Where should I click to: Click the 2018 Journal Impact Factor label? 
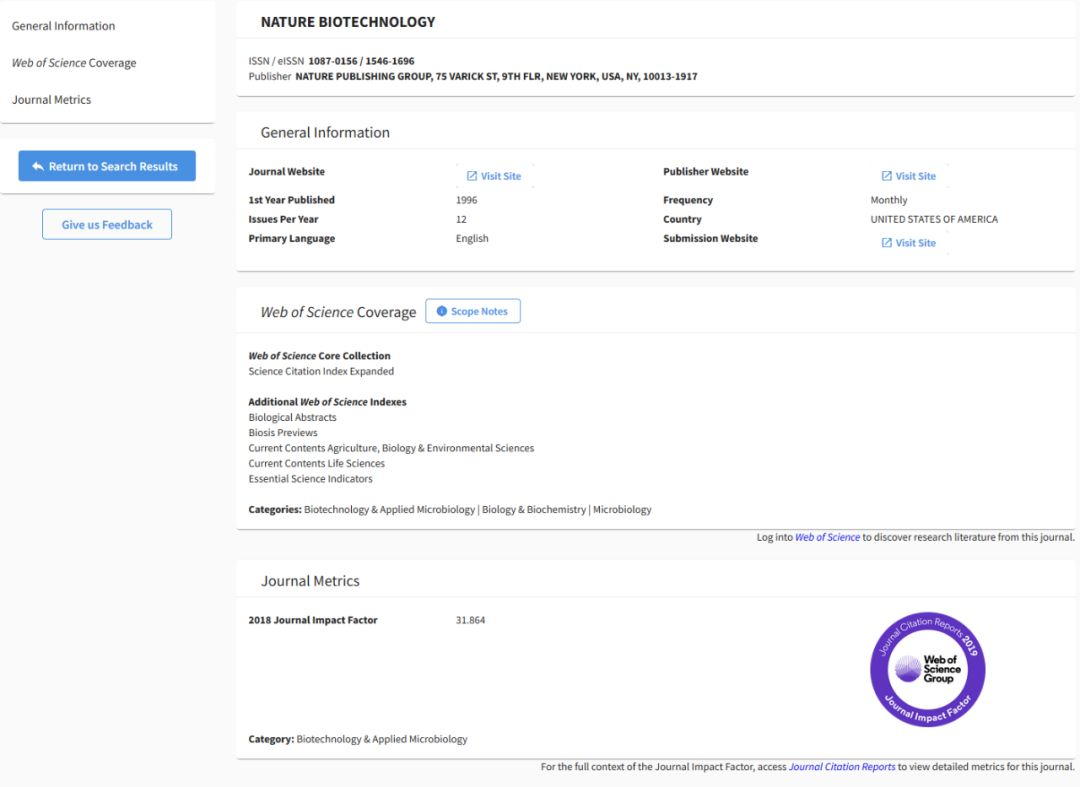[313, 620]
